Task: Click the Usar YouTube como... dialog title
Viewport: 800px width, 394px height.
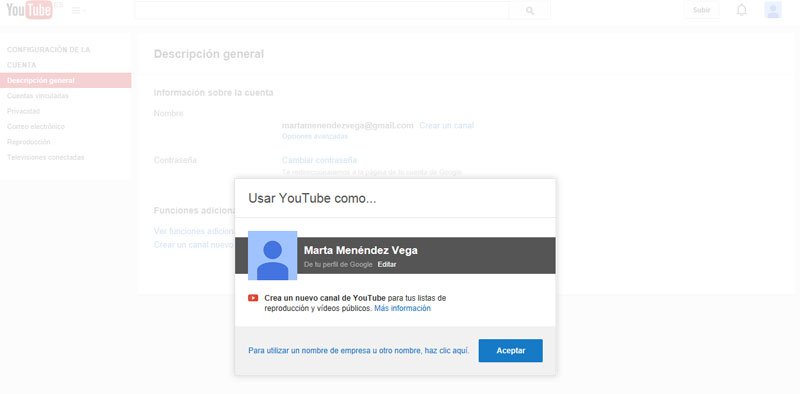Action: (312, 199)
